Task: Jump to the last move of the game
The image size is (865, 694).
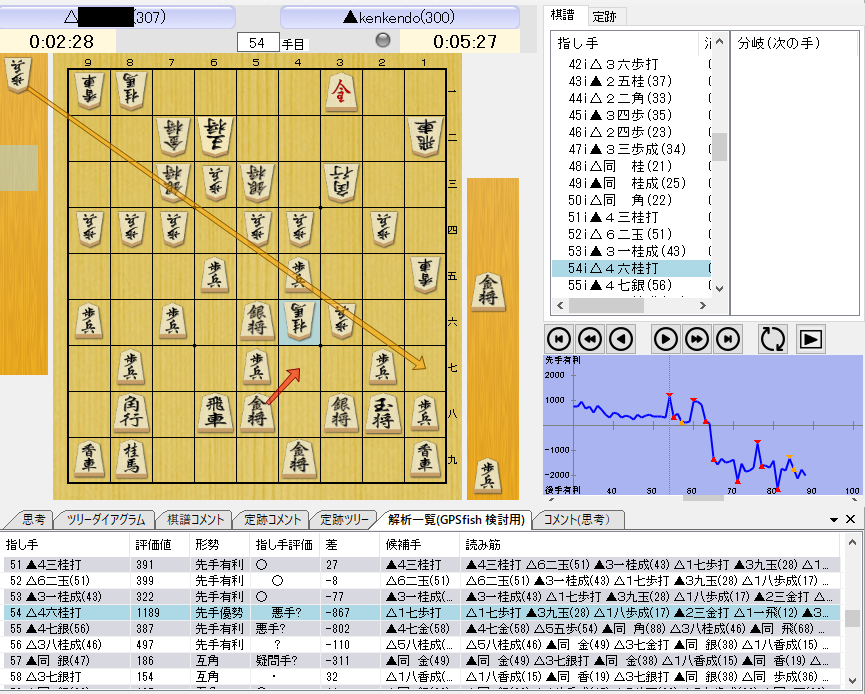Action: pyautogui.click(x=728, y=339)
